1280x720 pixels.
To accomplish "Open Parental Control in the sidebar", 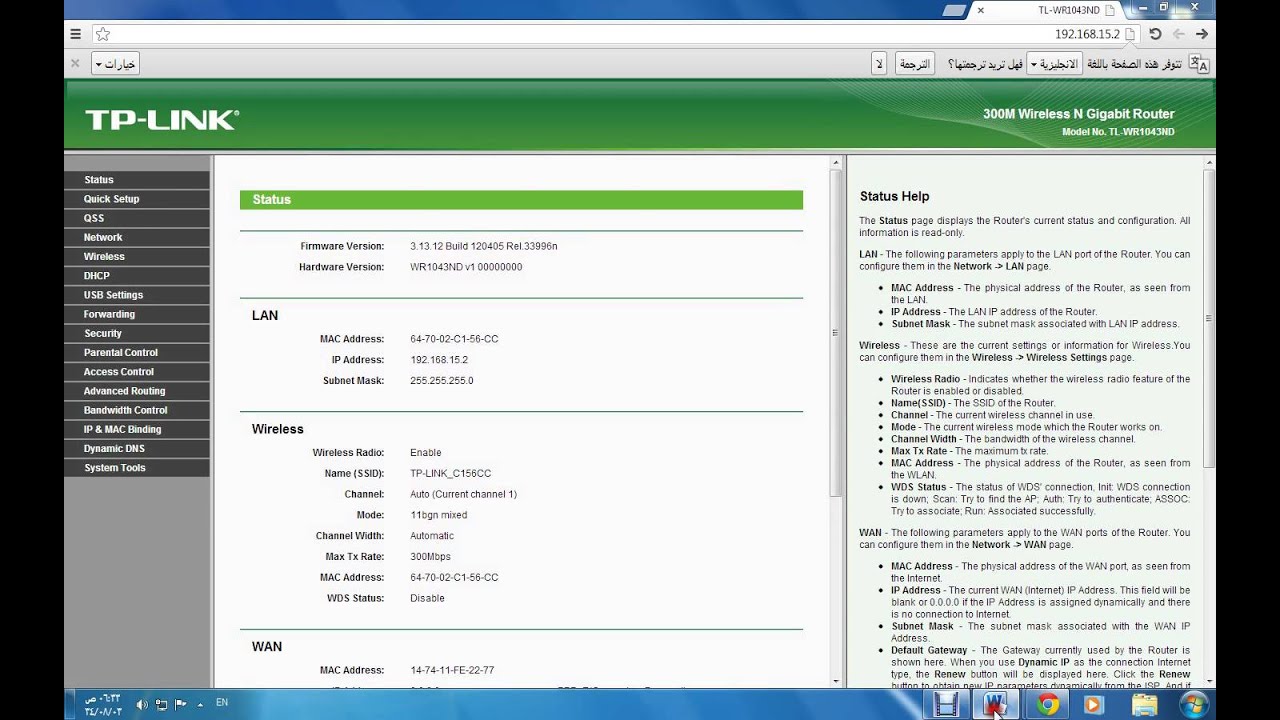I will pyautogui.click(x=137, y=353).
